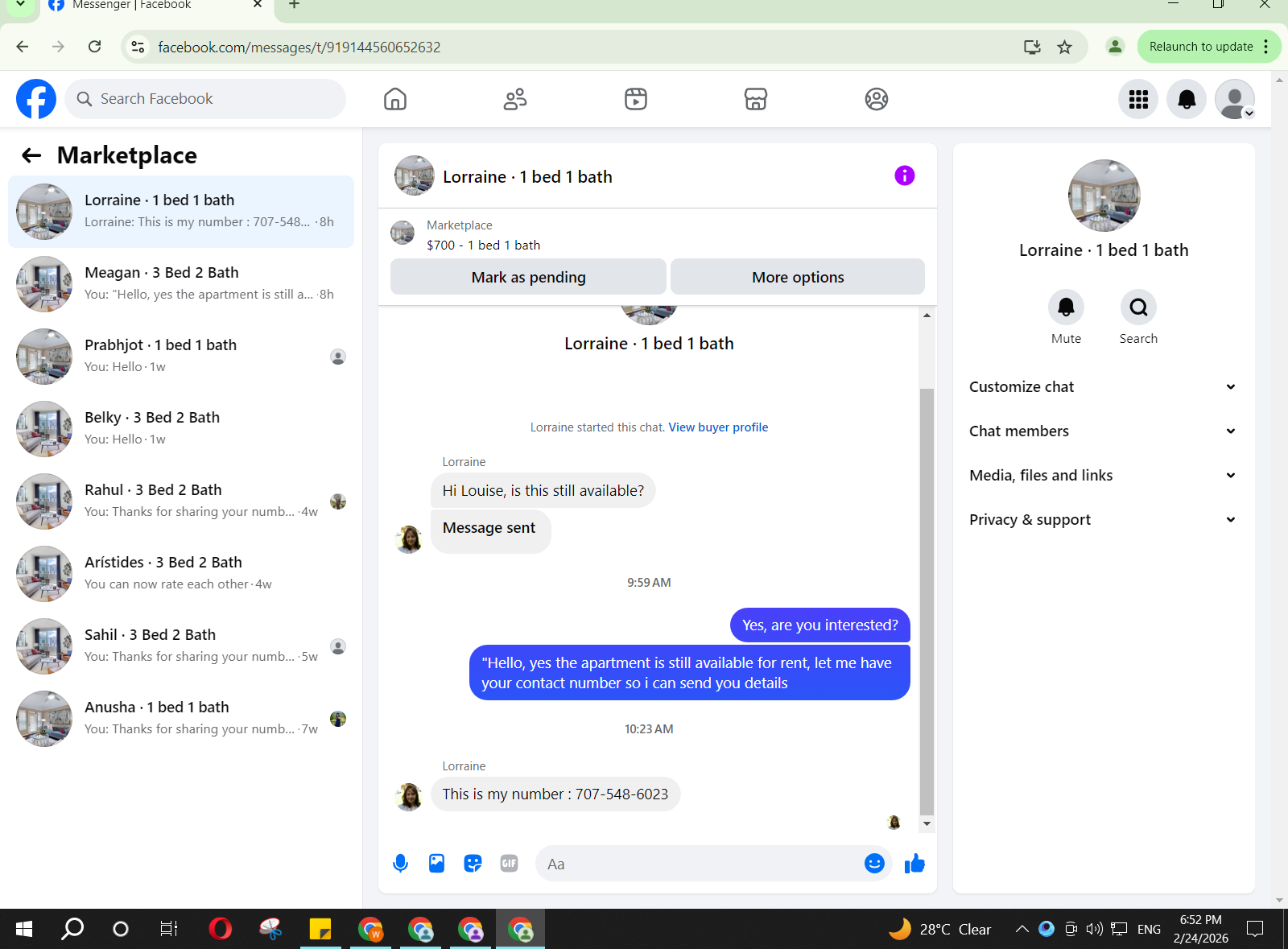Open Lorraine 1 bed 1 bath conversation

click(x=181, y=212)
